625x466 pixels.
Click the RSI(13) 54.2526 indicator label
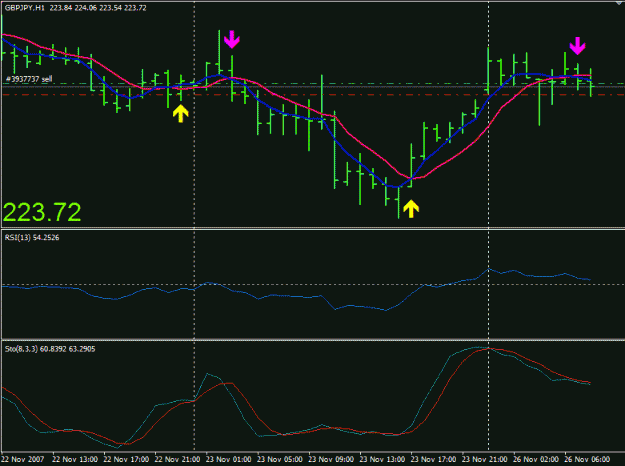(x=32, y=238)
